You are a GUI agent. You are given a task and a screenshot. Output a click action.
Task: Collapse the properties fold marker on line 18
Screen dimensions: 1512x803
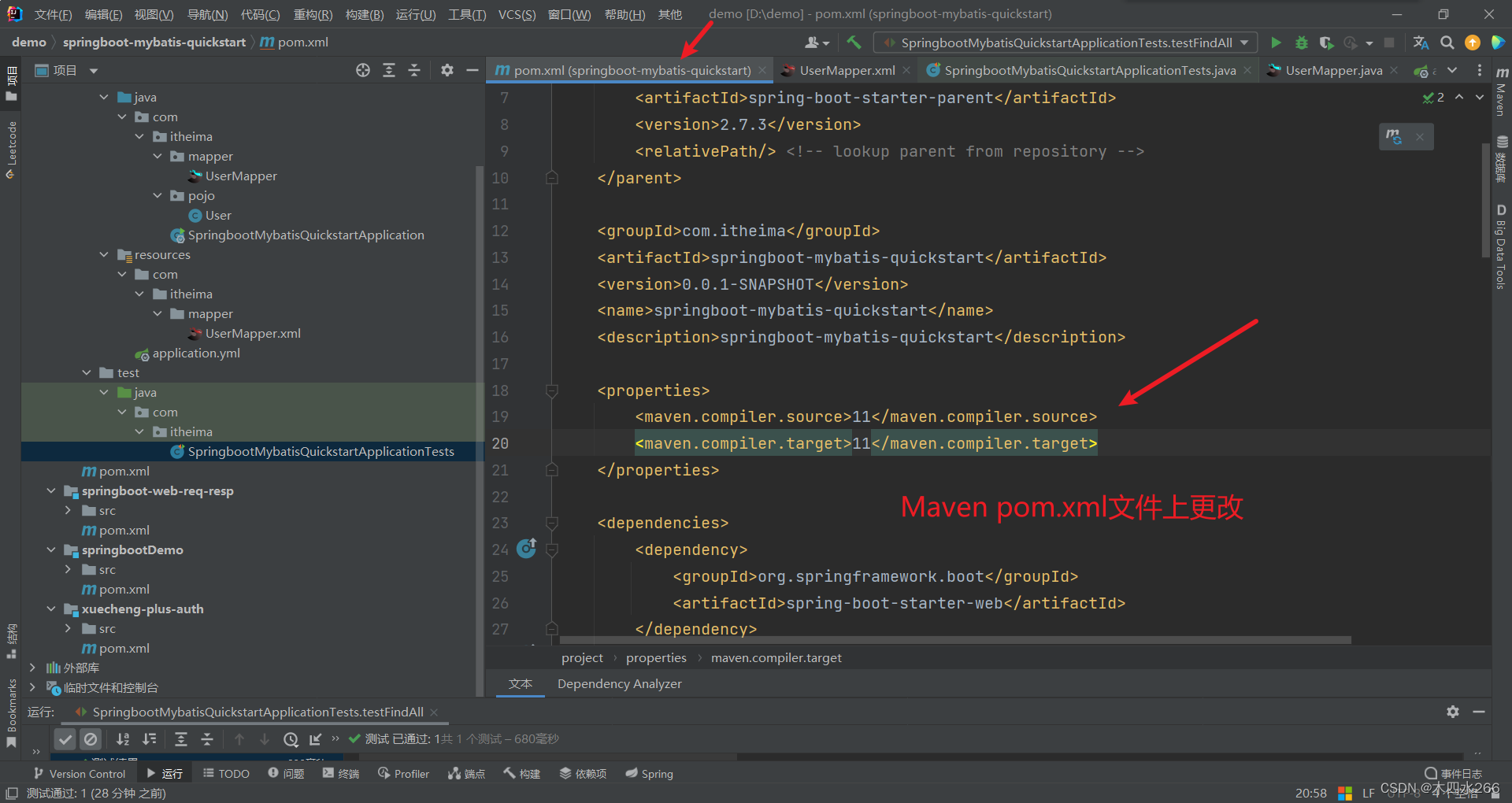coord(552,390)
